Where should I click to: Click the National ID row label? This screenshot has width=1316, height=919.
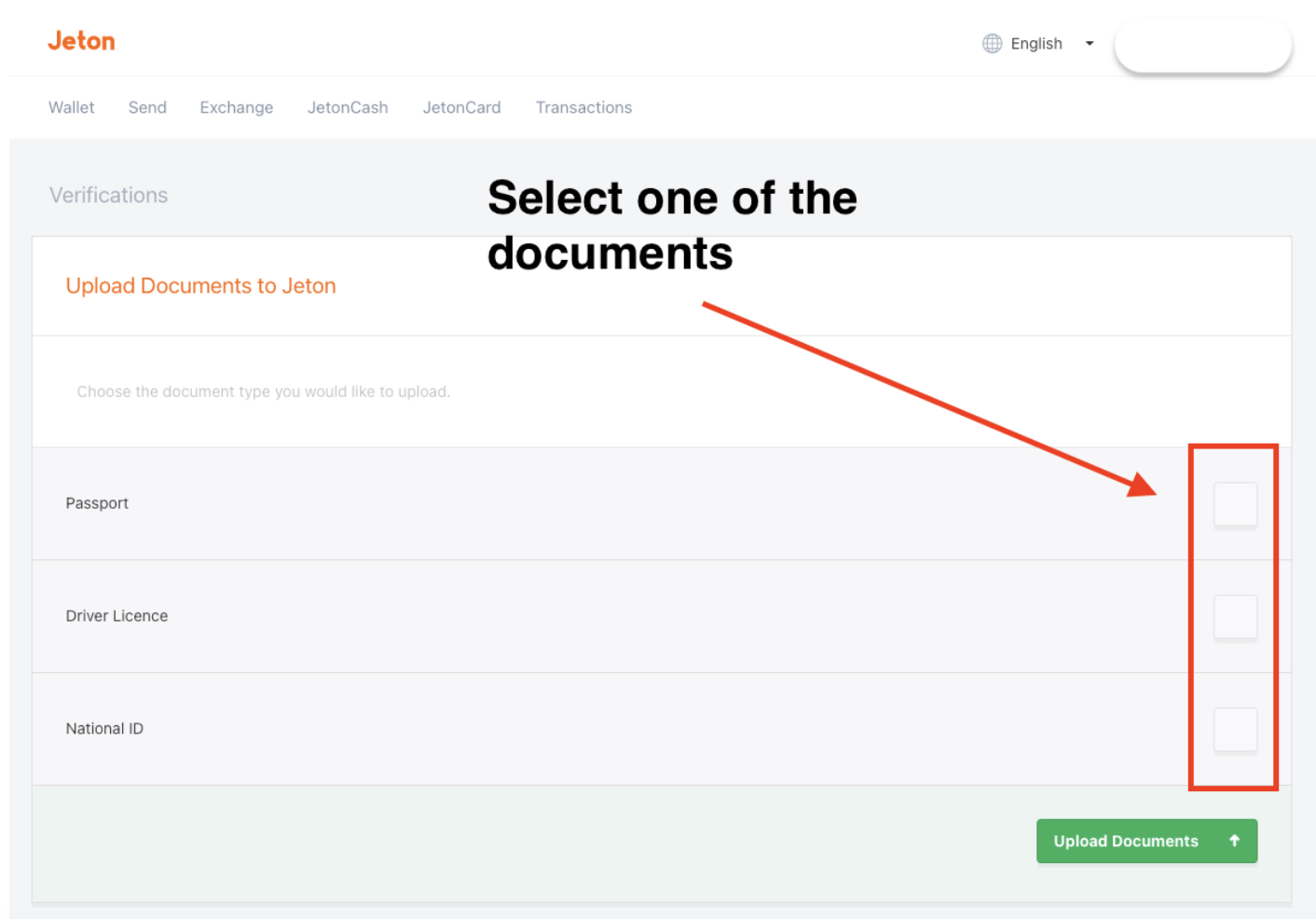104,729
